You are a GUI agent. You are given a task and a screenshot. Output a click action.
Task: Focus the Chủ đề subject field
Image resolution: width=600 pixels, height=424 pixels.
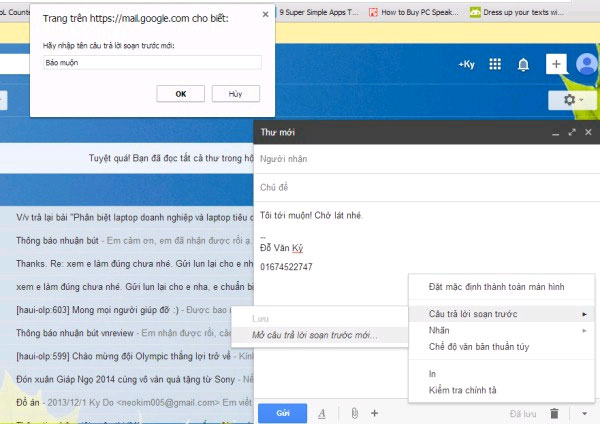pos(427,188)
